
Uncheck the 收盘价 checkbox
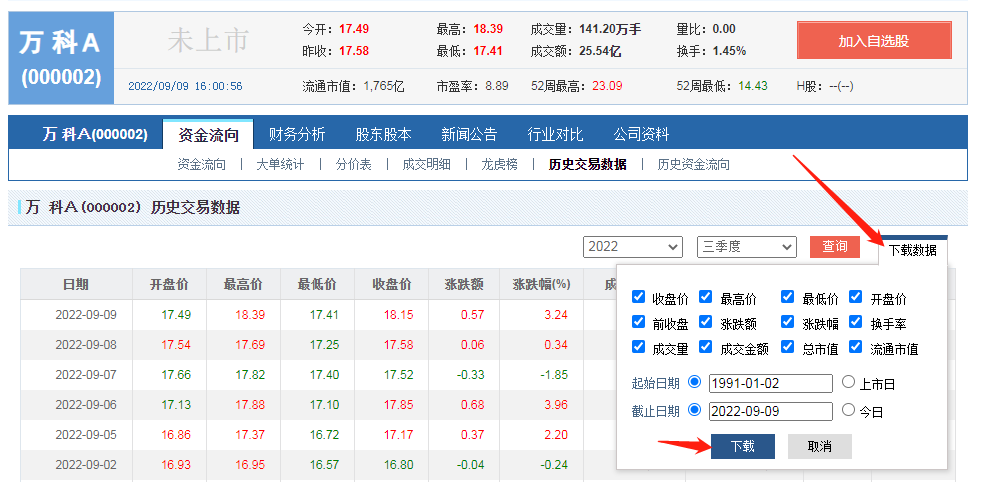point(639,297)
